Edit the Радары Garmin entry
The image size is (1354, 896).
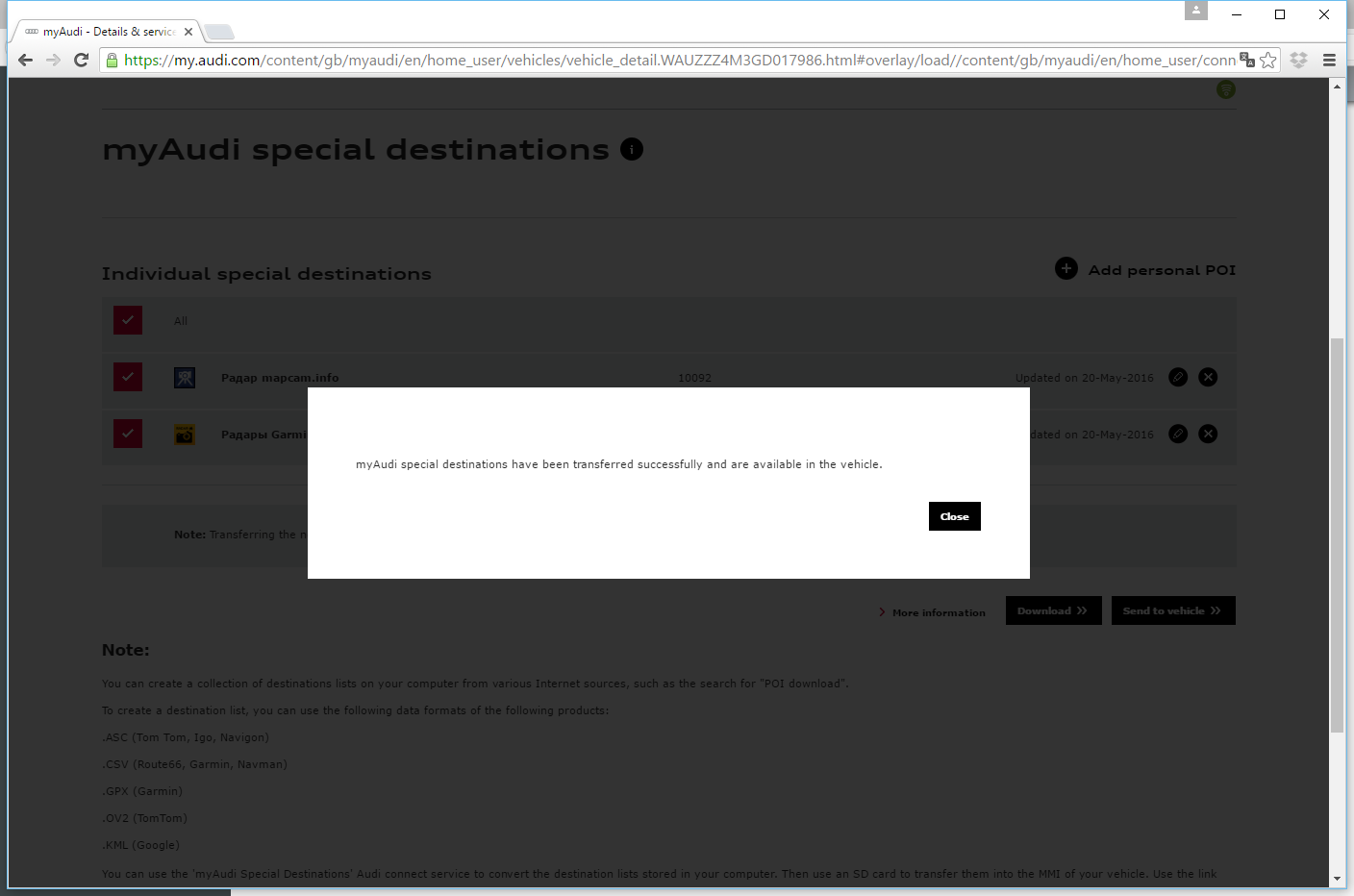coord(1178,434)
